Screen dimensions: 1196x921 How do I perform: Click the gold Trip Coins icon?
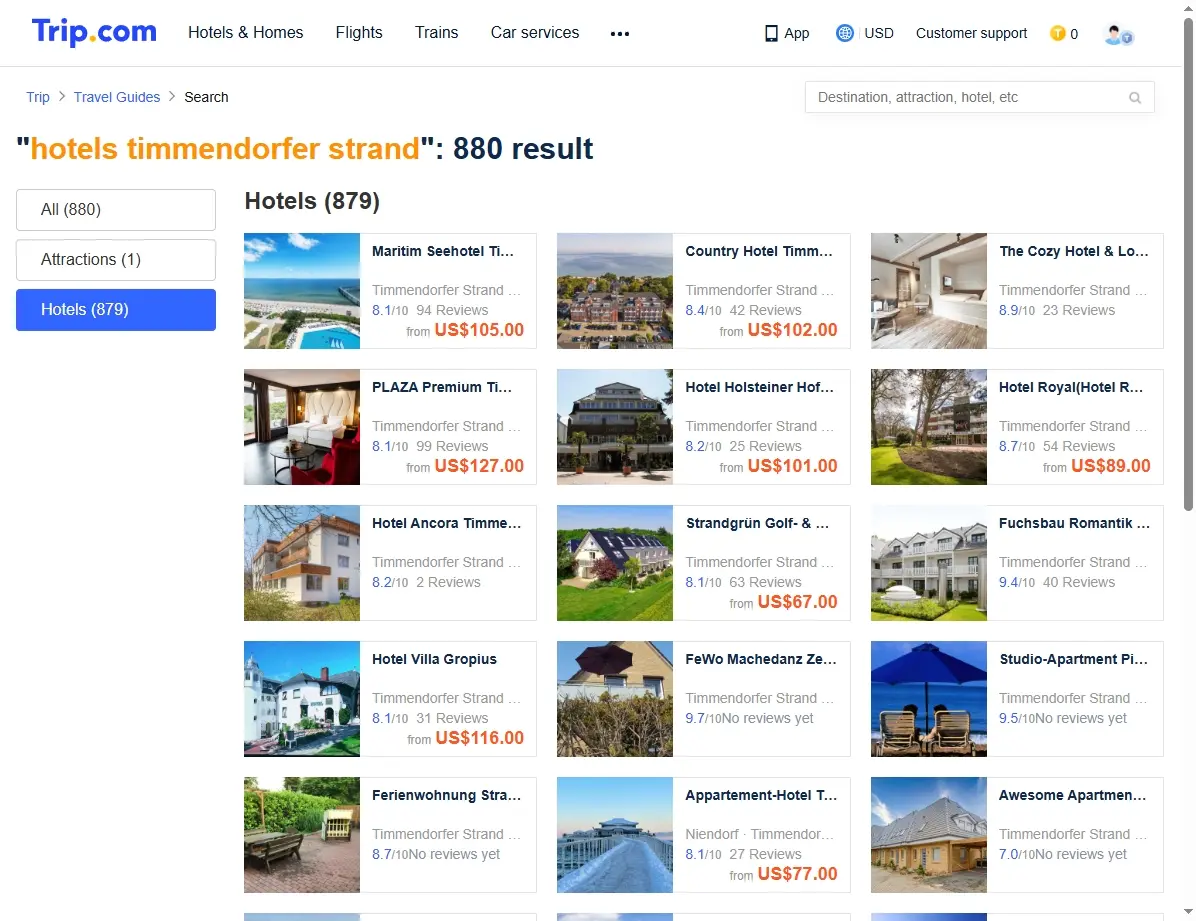[1057, 33]
